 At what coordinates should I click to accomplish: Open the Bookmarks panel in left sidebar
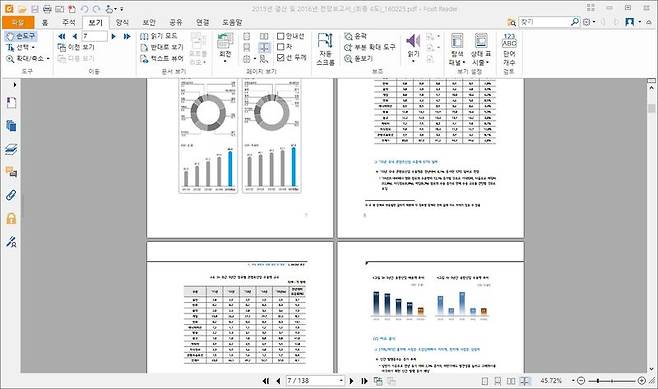[11, 103]
